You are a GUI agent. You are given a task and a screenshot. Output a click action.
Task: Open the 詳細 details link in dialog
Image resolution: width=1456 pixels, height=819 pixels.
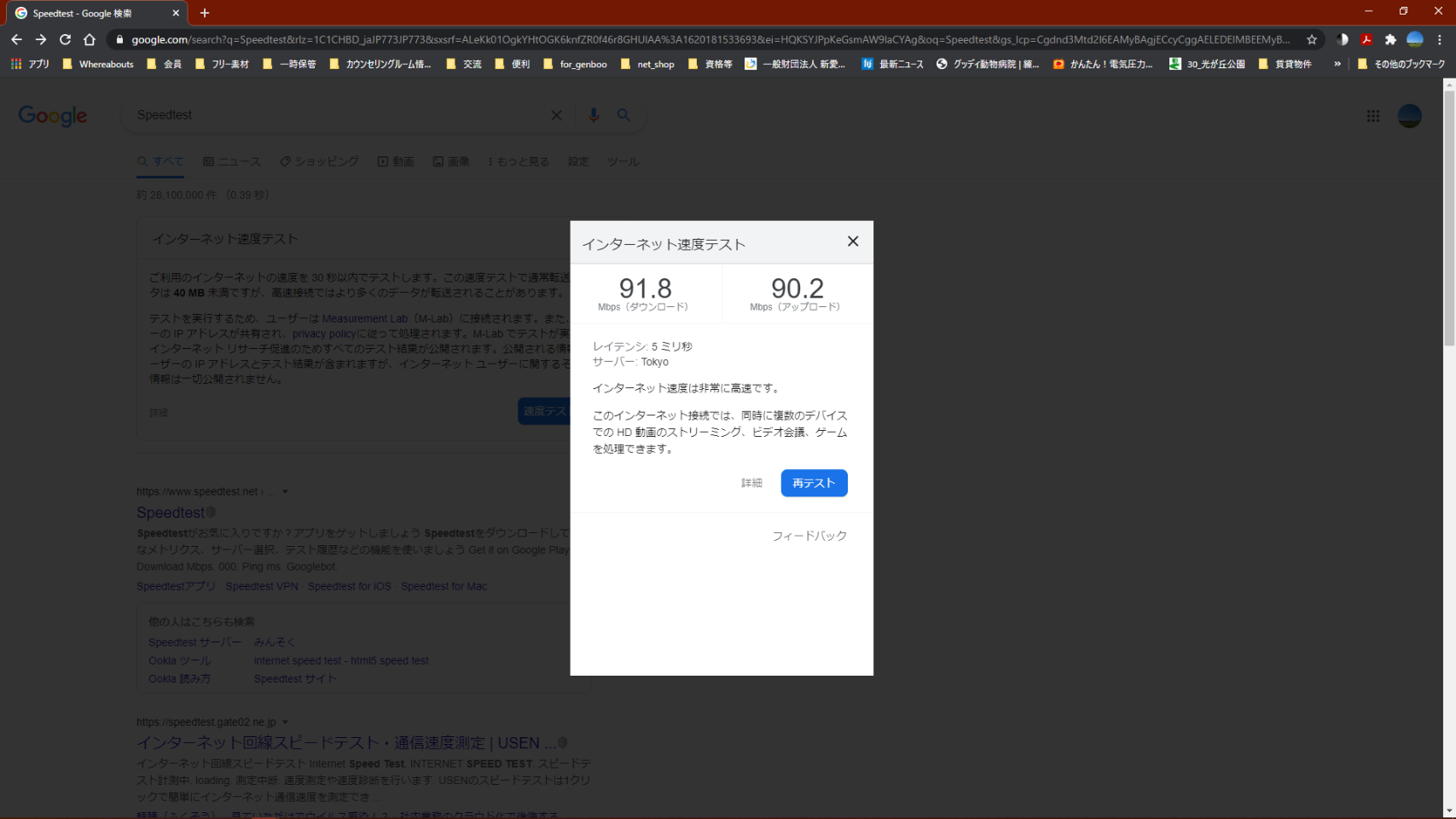coord(751,483)
